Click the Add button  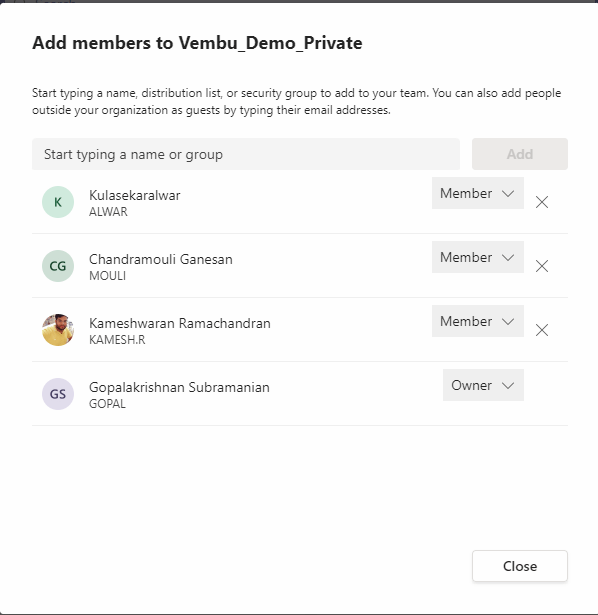click(x=520, y=154)
